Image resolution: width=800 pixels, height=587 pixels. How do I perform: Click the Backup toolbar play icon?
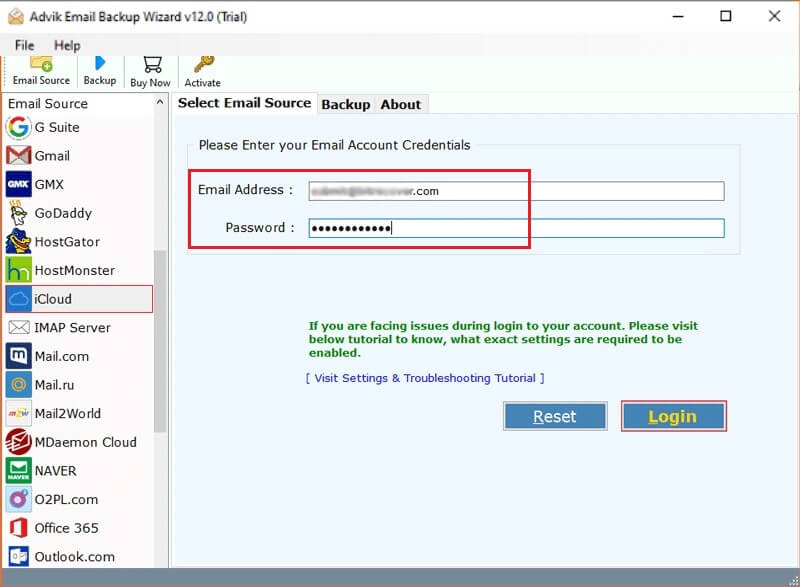click(100, 63)
